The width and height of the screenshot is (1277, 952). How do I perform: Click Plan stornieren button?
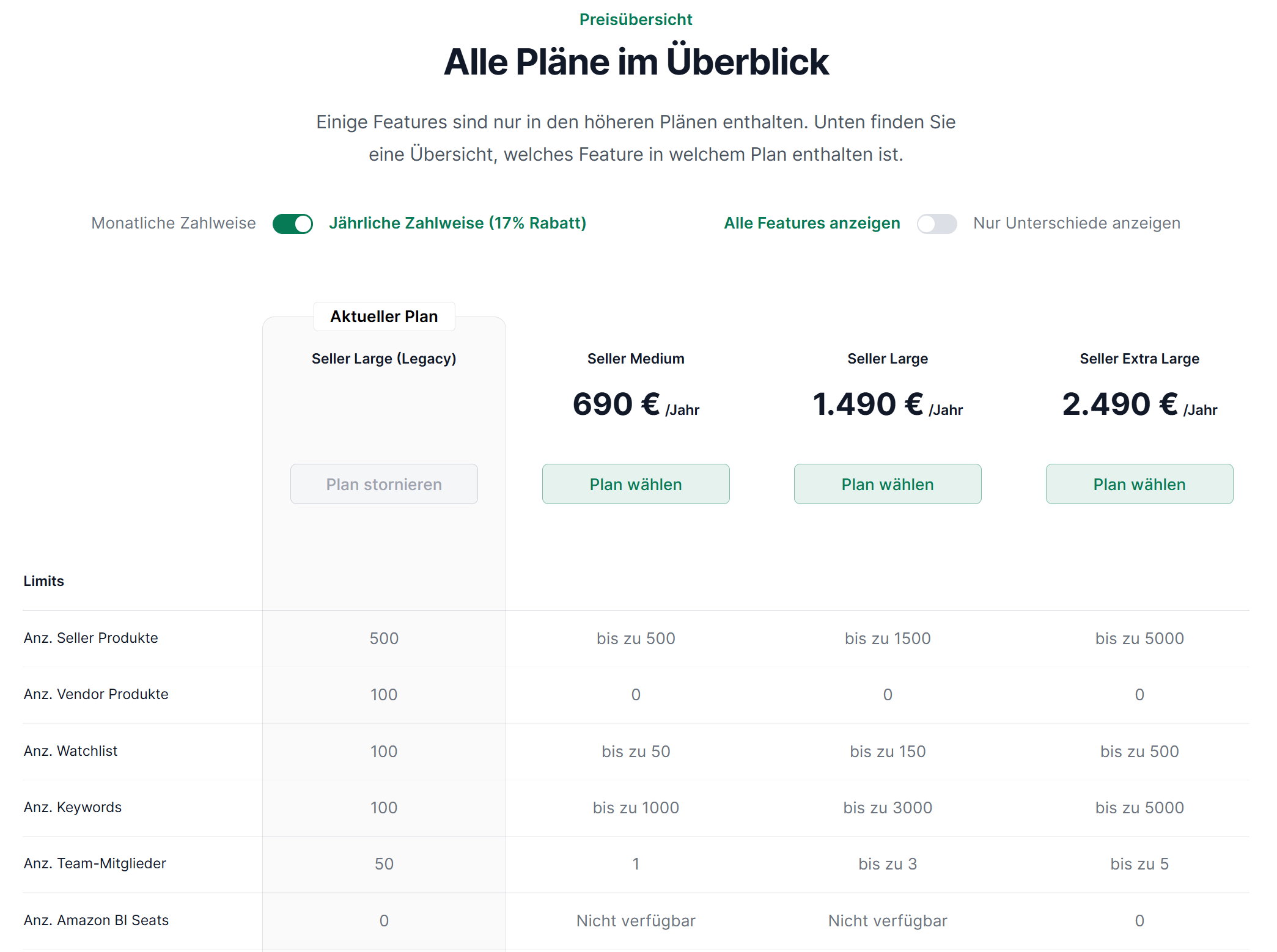pos(384,484)
